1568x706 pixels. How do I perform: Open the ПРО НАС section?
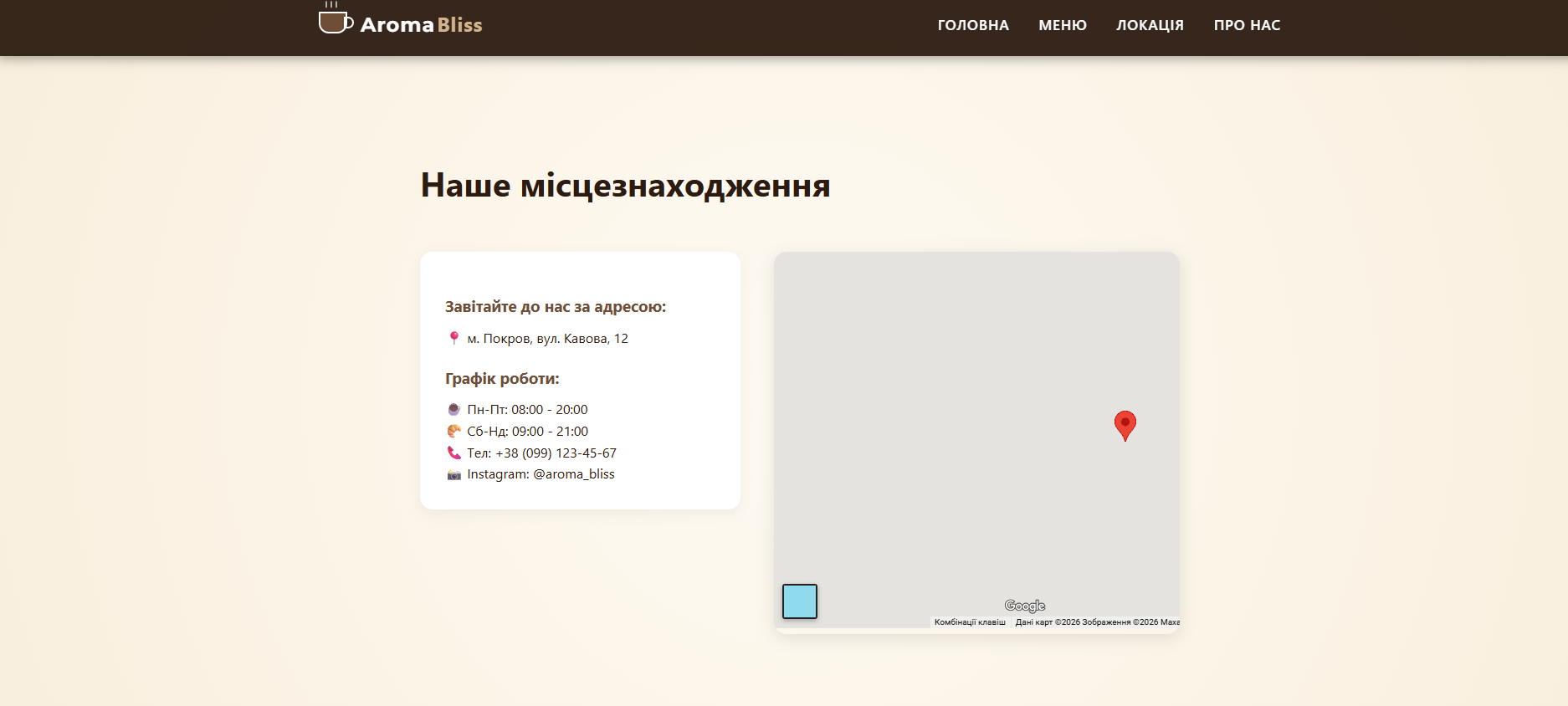(x=1246, y=25)
